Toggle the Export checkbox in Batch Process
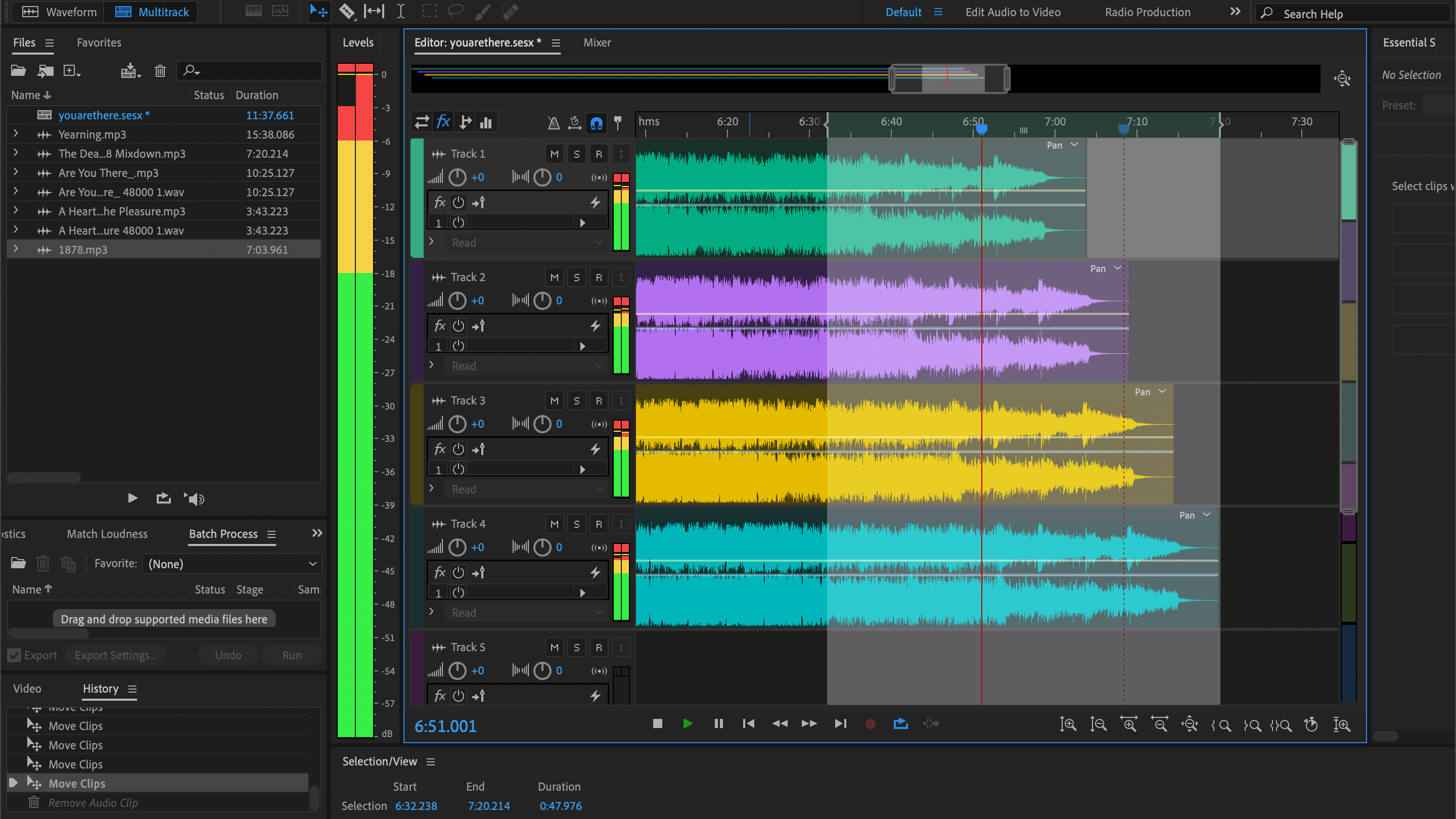The width and height of the screenshot is (1456, 819). click(x=15, y=655)
